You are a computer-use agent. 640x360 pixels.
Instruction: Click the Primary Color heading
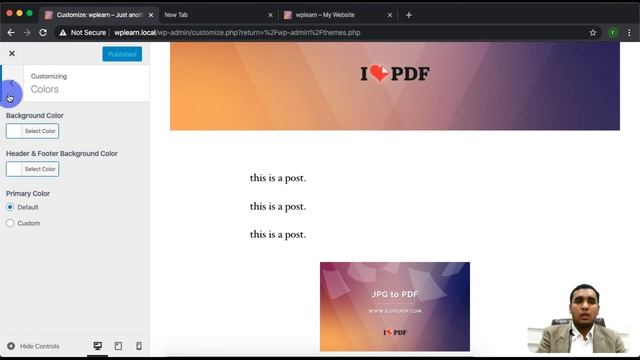[x=28, y=193]
